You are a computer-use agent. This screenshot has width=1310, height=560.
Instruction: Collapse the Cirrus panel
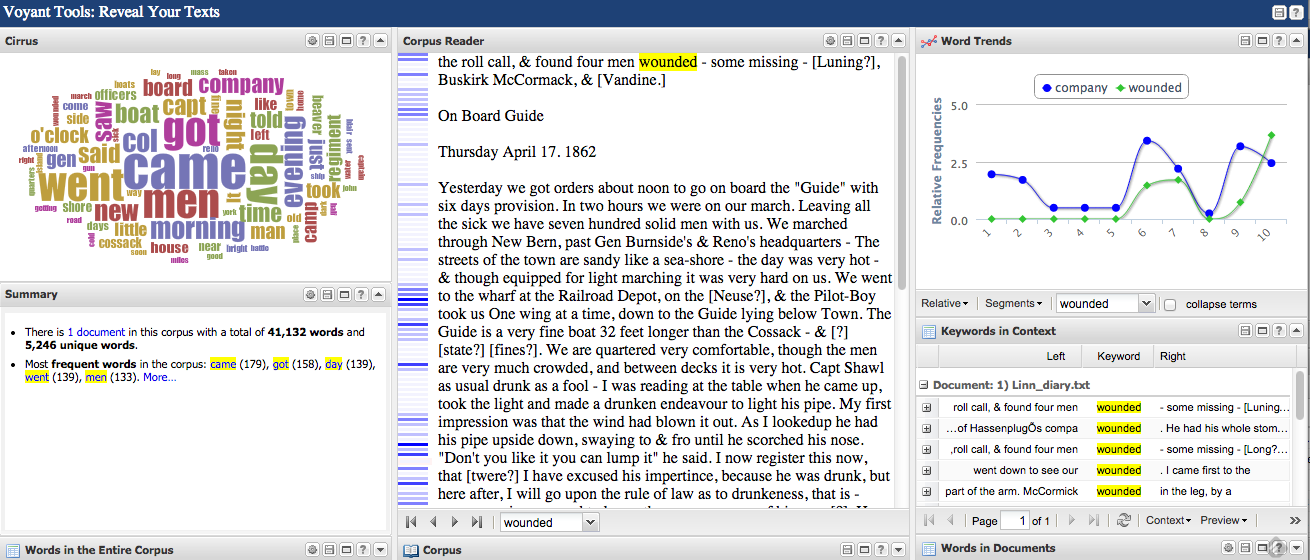[380, 41]
